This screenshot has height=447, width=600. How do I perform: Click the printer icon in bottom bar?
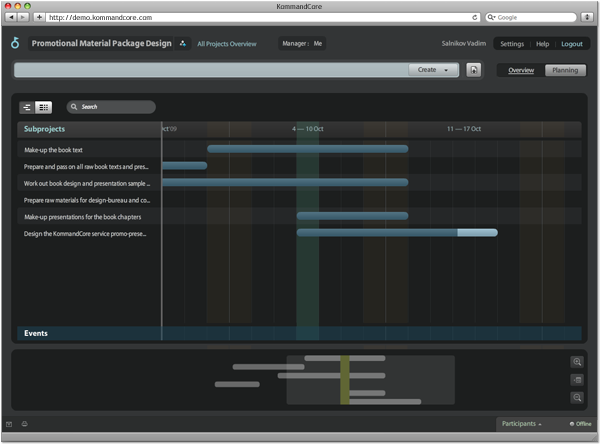(24, 424)
